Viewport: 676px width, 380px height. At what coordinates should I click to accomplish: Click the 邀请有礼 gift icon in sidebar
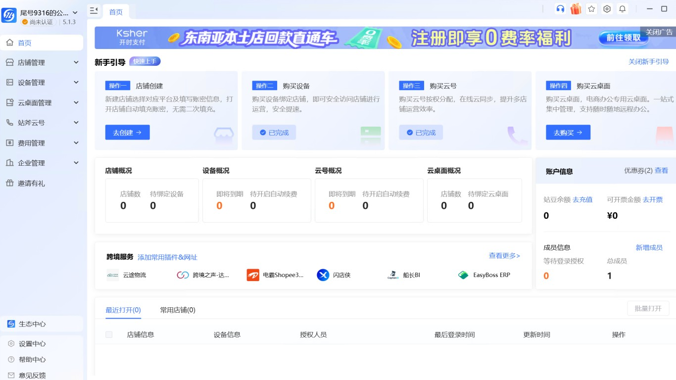pos(9,183)
